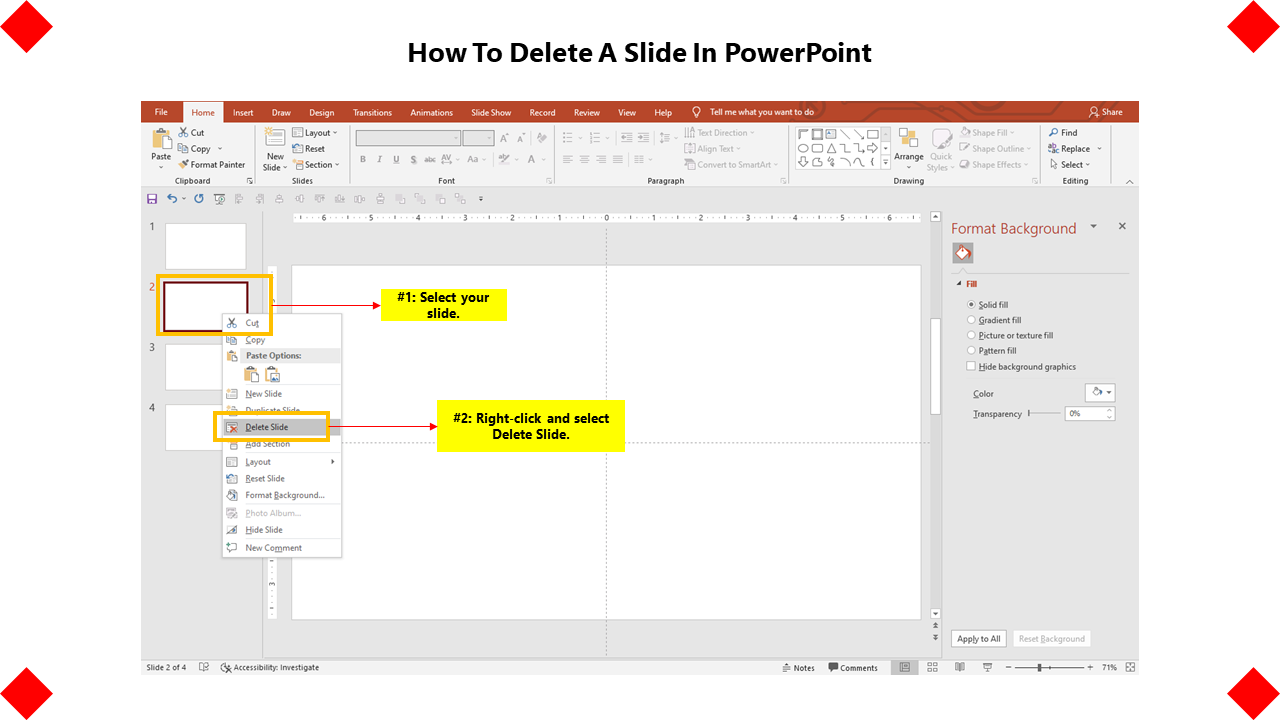Select slide 1 thumbnail
This screenshot has width=1280, height=720.
point(205,246)
